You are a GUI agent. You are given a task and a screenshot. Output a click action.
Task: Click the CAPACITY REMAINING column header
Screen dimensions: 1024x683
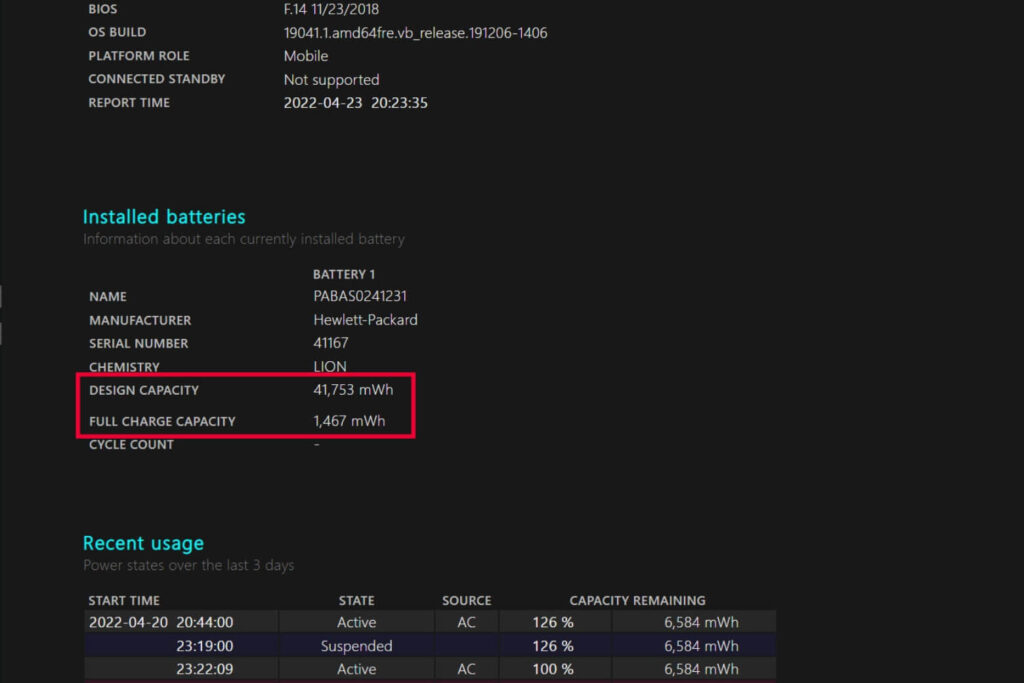[637, 600]
